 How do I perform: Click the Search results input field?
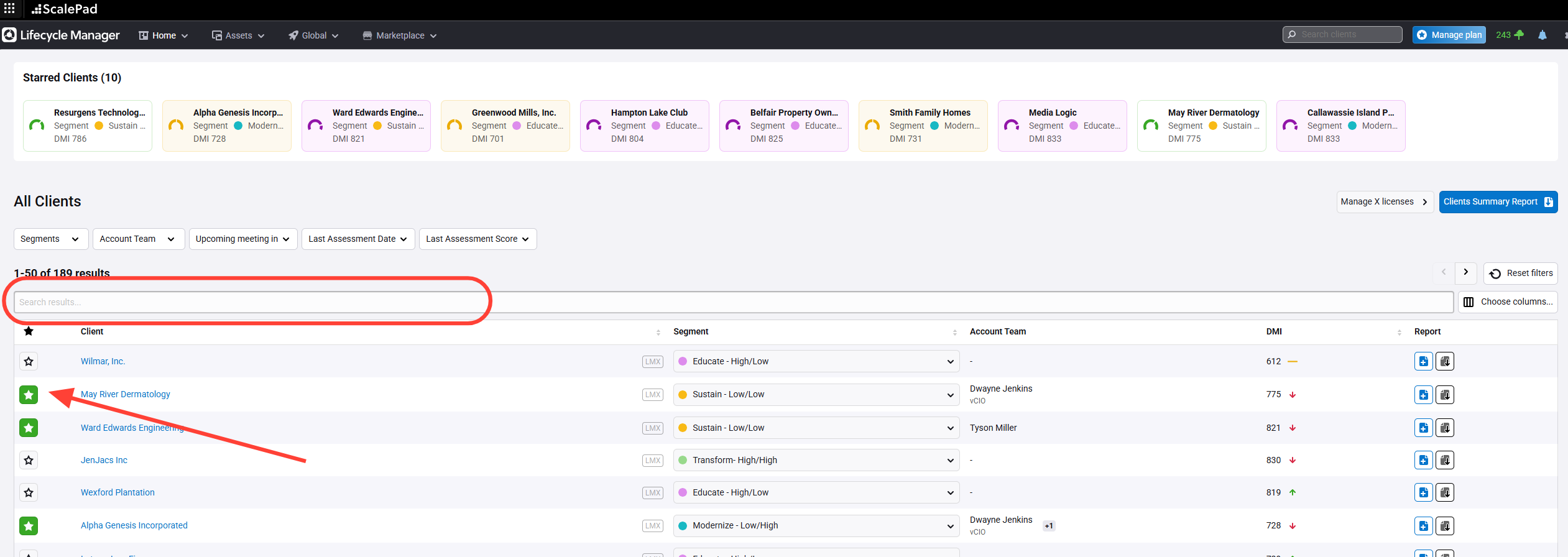tap(733, 302)
